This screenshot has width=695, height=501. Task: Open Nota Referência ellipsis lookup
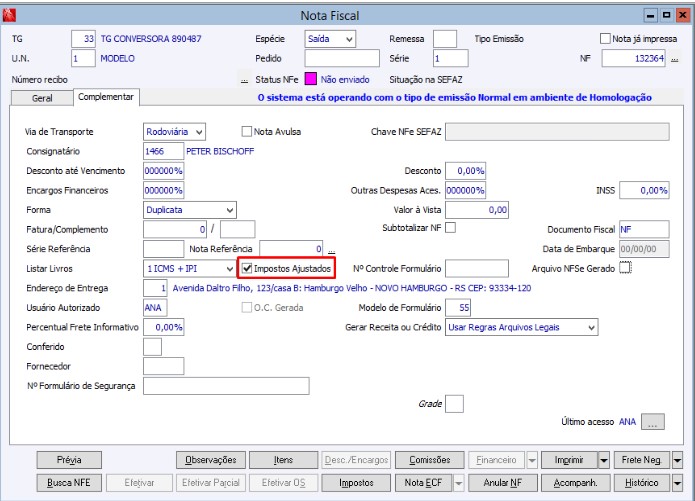(x=331, y=250)
